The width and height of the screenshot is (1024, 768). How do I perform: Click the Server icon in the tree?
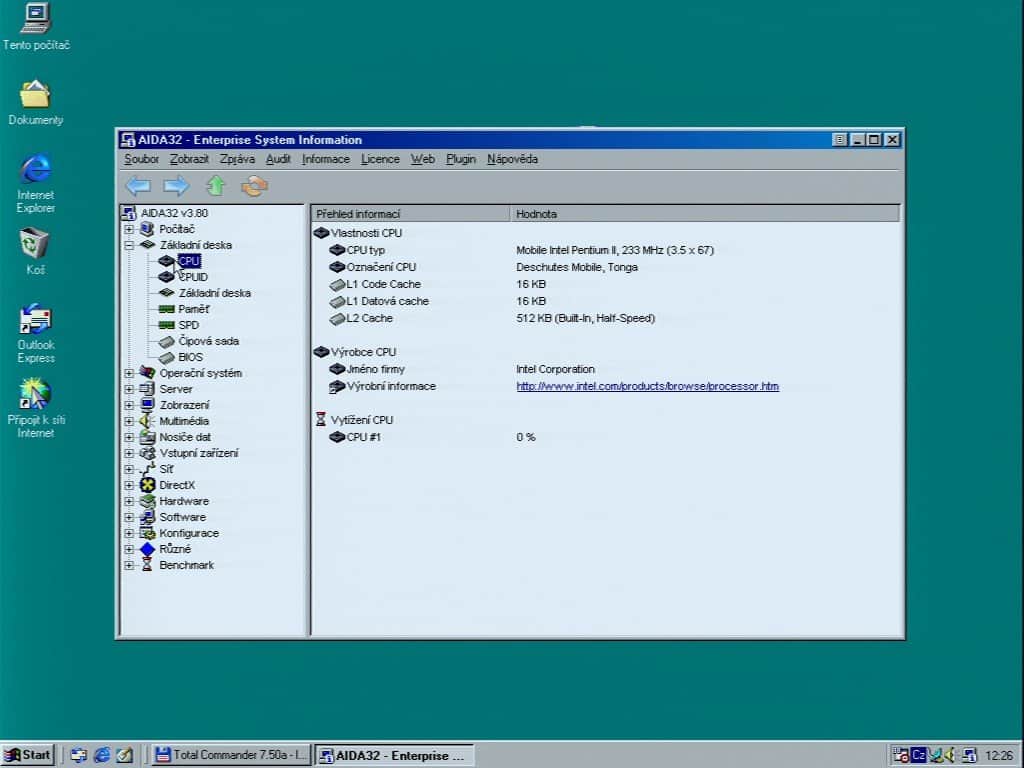point(148,389)
